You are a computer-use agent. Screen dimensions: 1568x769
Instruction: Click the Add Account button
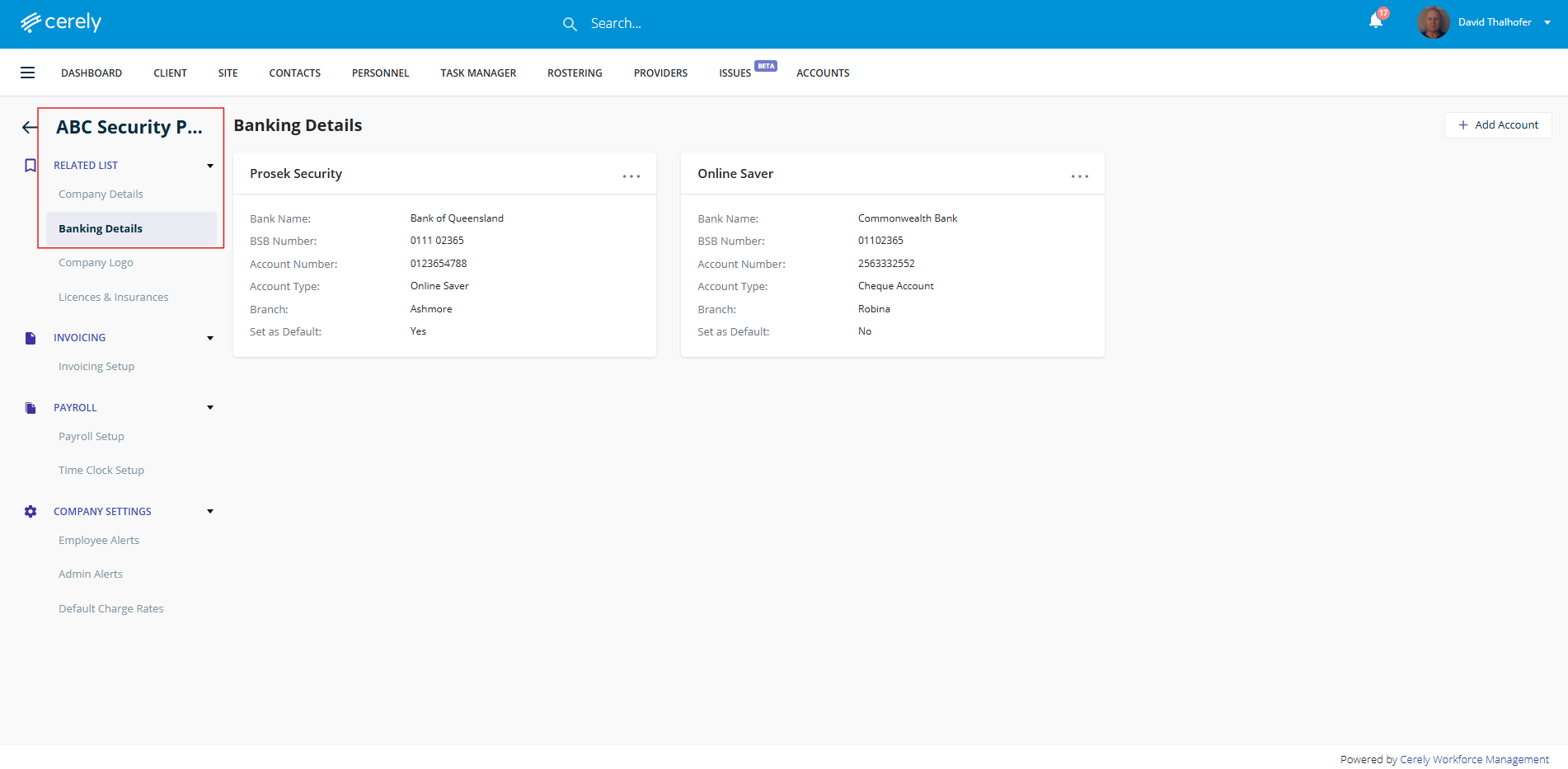click(x=1498, y=125)
